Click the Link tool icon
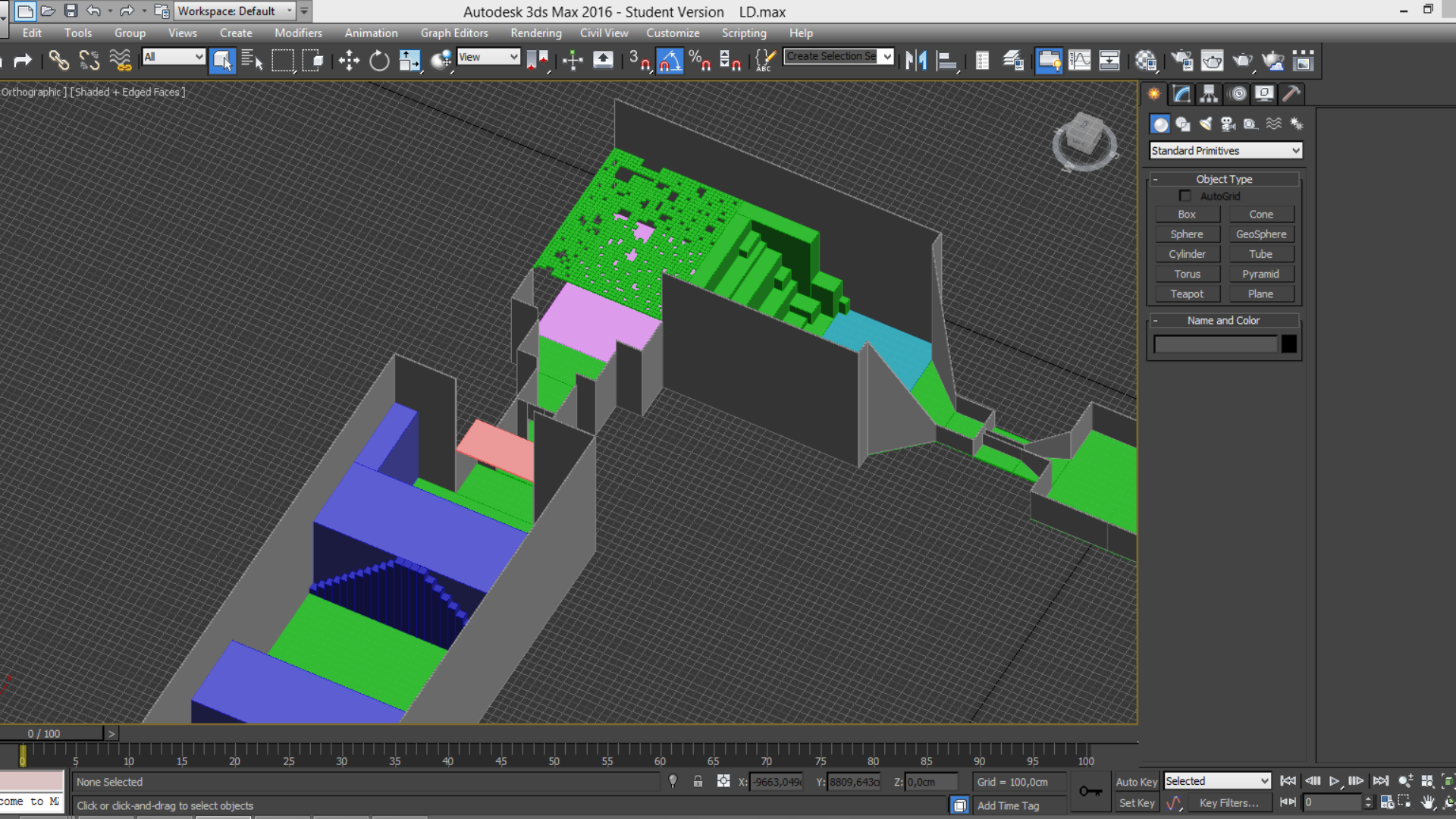Viewport: 1456px width, 819px height. (x=58, y=60)
